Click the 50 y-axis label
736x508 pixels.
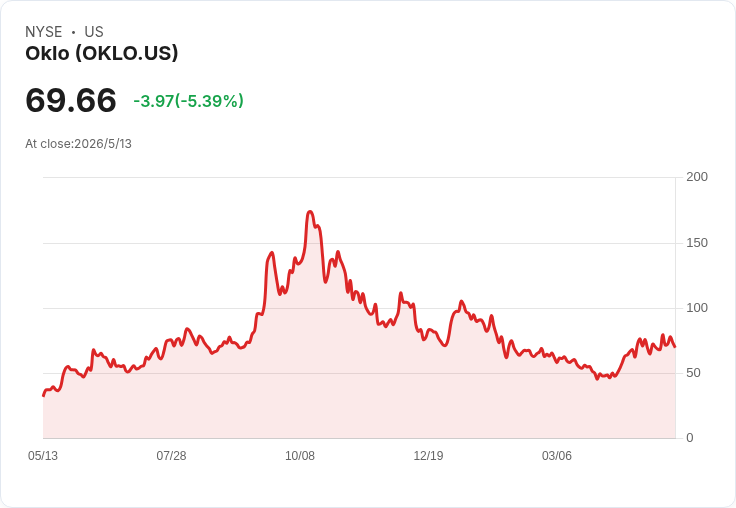[x=693, y=373]
